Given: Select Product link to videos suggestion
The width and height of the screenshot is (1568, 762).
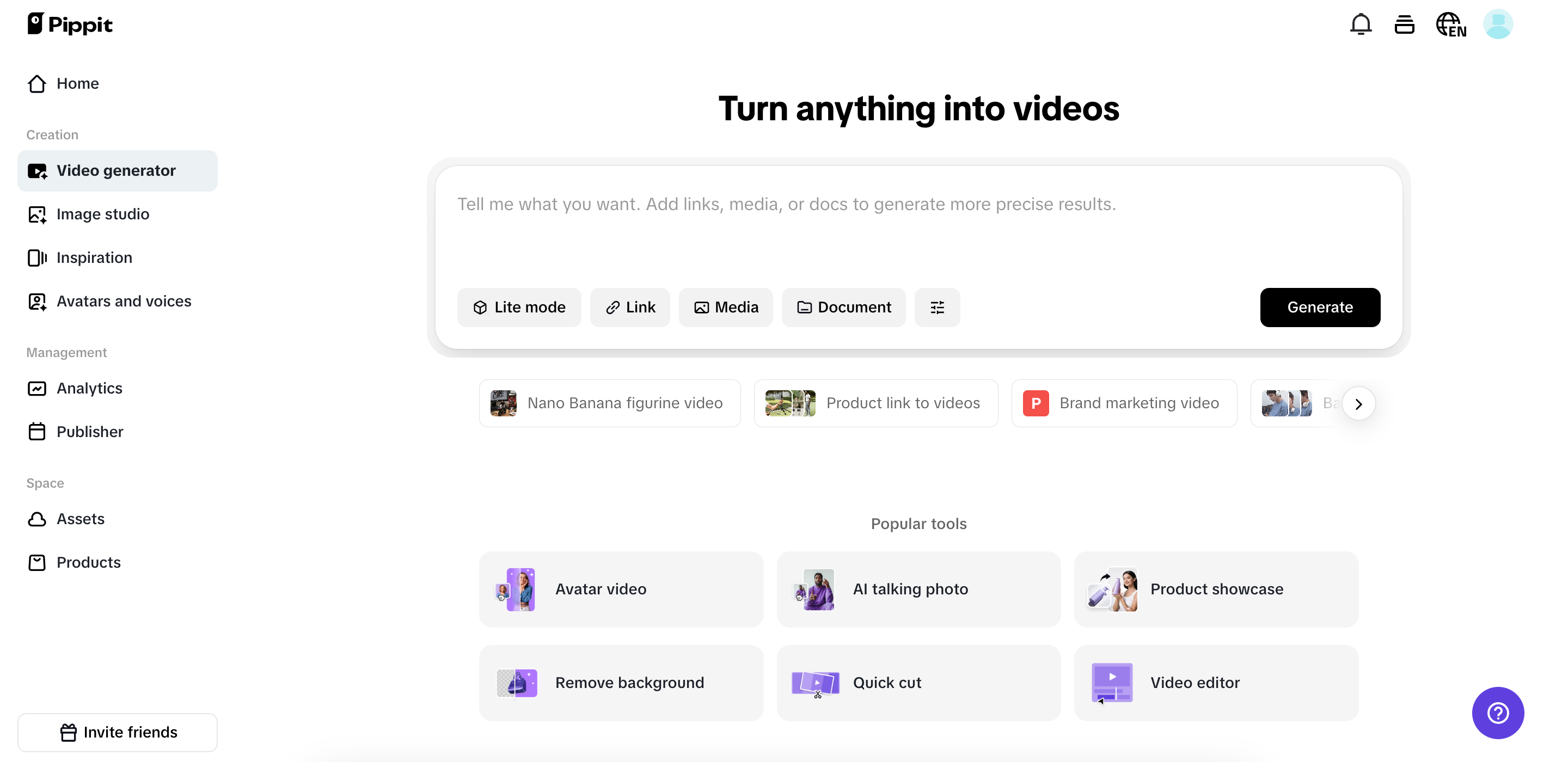Looking at the screenshot, I should click(x=876, y=403).
